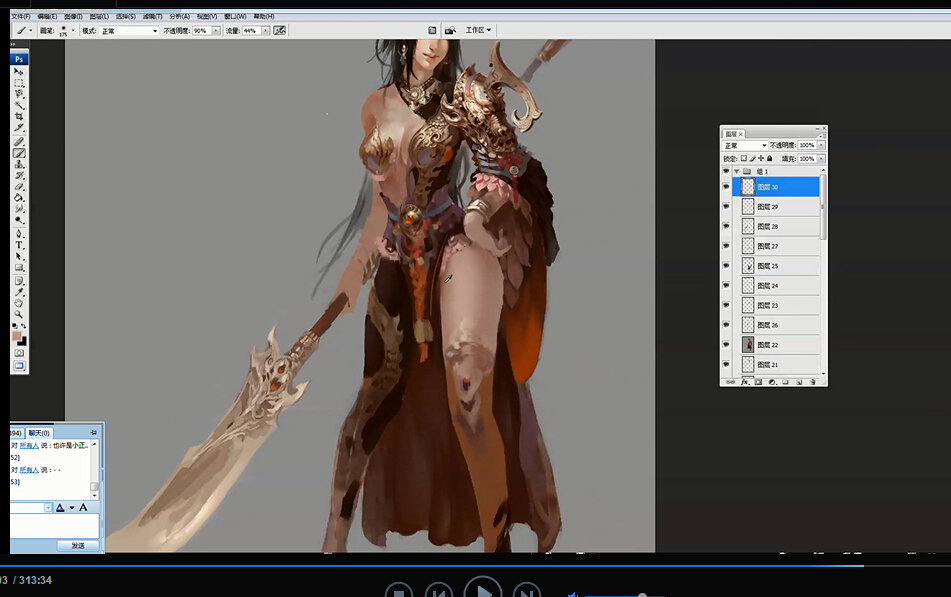Open the brush mode 正常 dropdown

130,31
